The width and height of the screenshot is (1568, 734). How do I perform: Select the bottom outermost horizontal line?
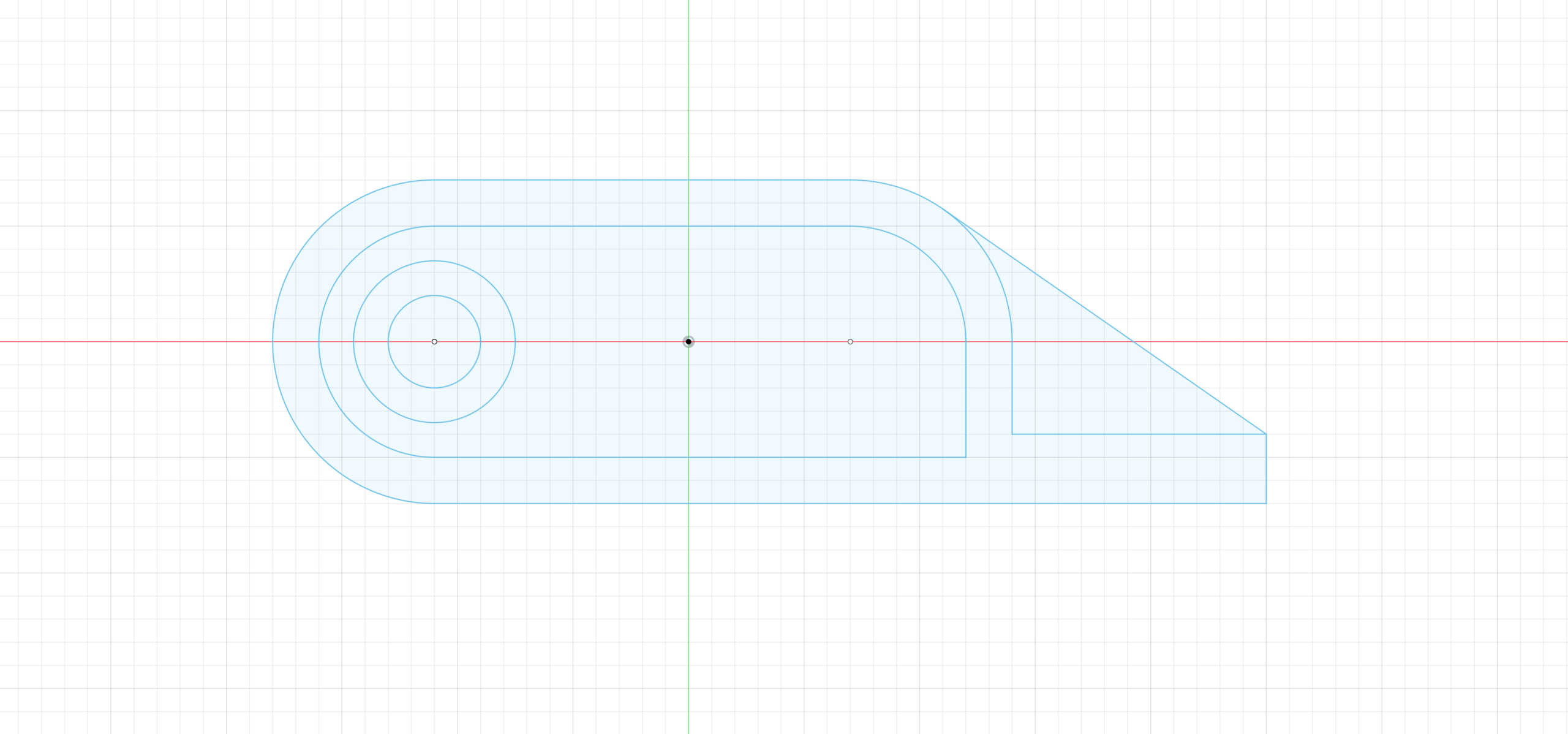[x=858, y=504]
